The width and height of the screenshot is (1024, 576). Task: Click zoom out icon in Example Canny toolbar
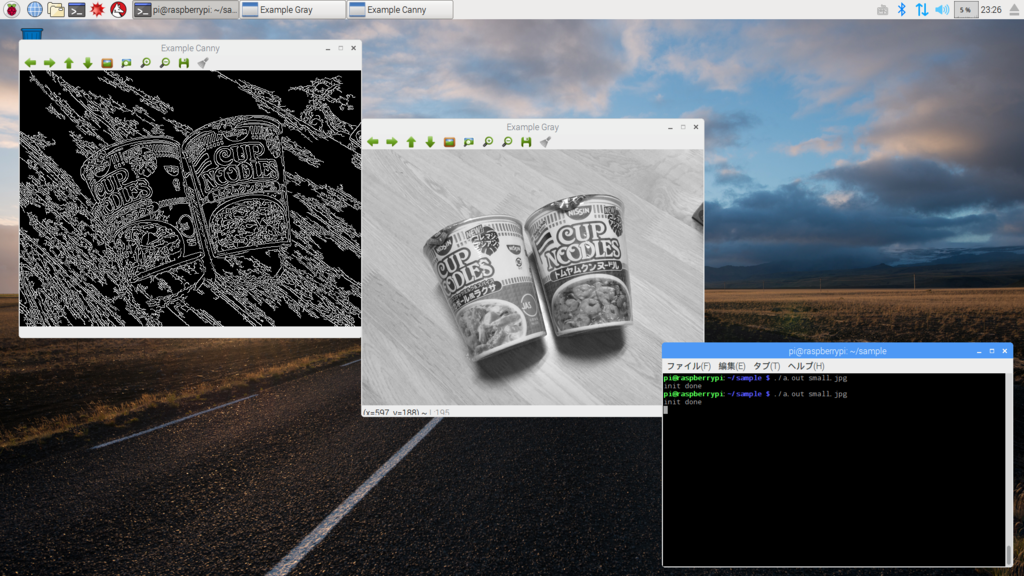coord(165,63)
